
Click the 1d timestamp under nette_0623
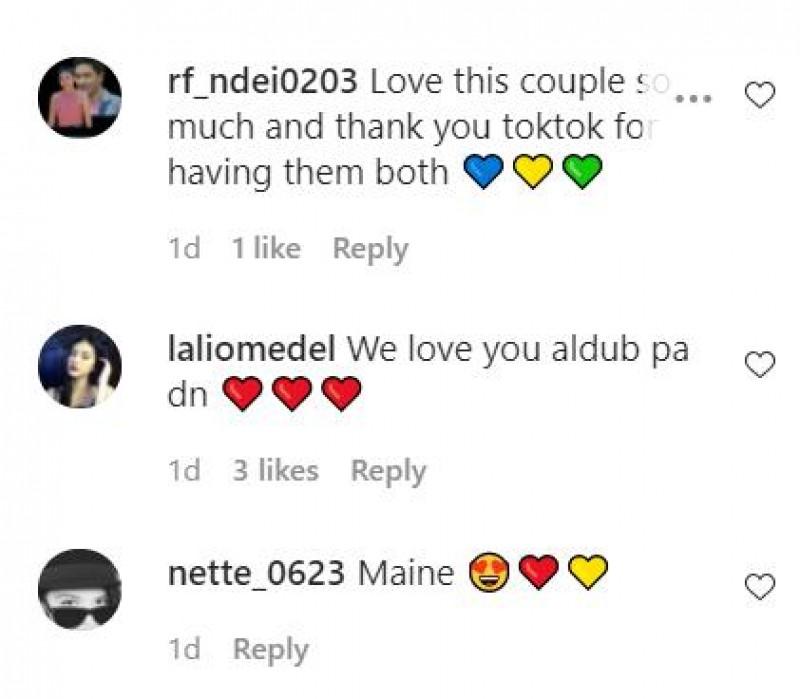184,649
